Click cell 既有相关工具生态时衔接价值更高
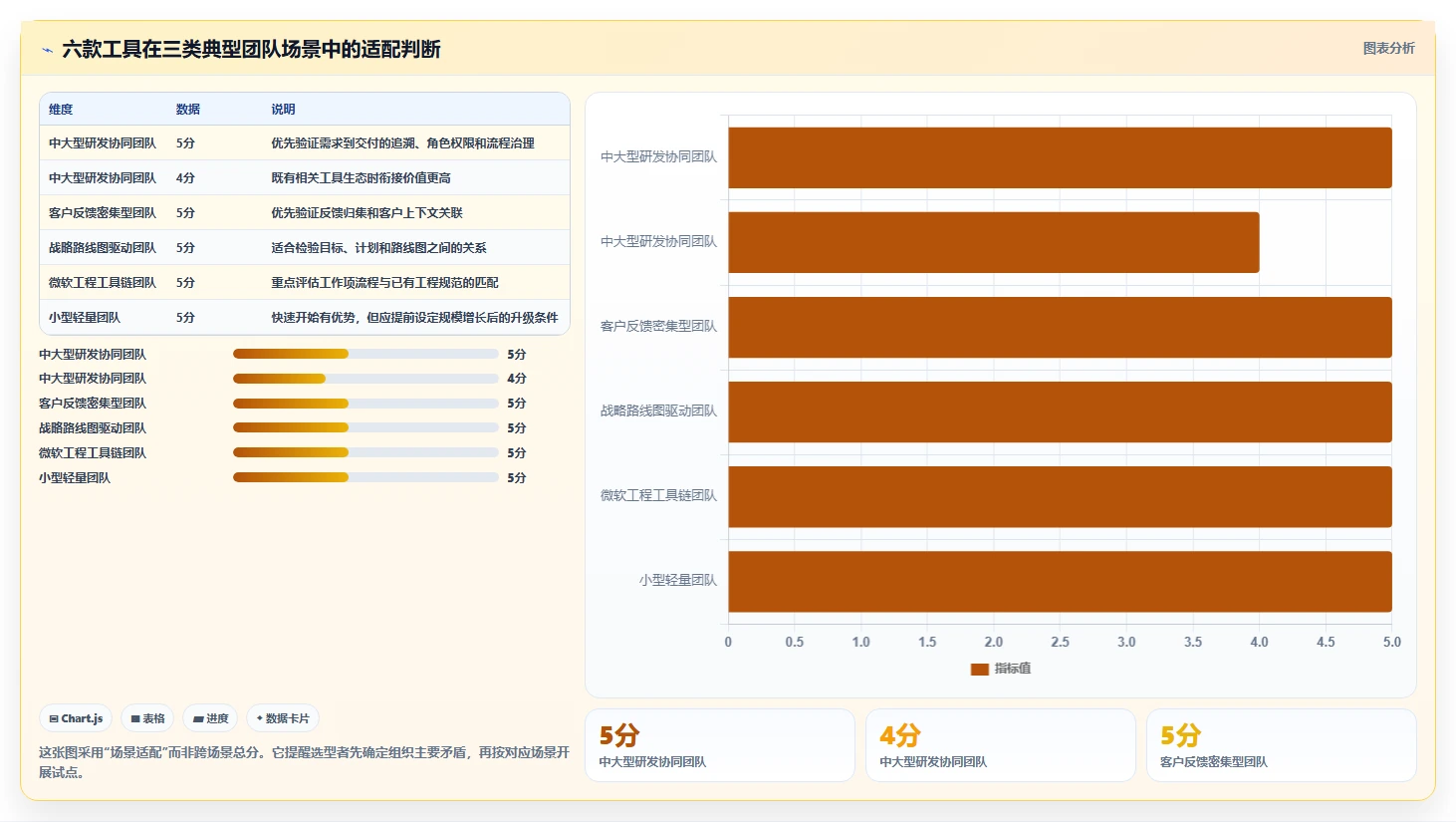The width and height of the screenshot is (1456, 822). click(x=361, y=178)
